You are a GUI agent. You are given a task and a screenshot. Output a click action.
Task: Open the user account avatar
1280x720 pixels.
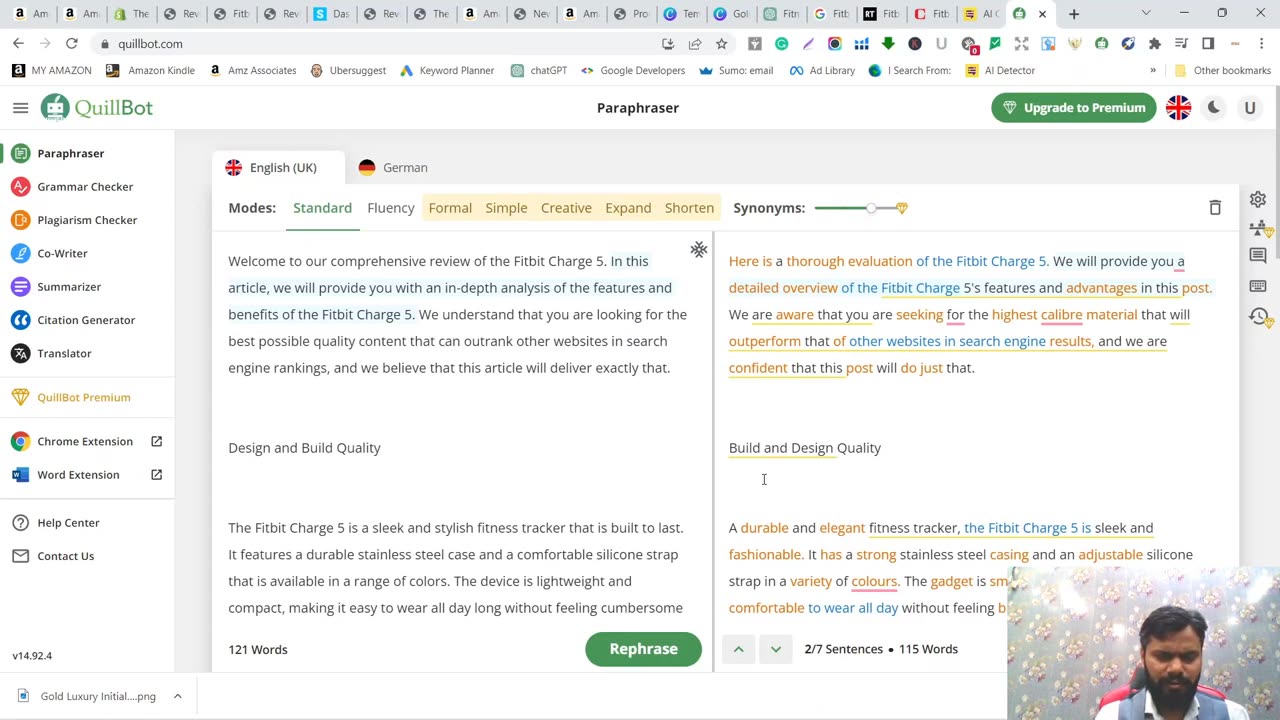point(1250,108)
